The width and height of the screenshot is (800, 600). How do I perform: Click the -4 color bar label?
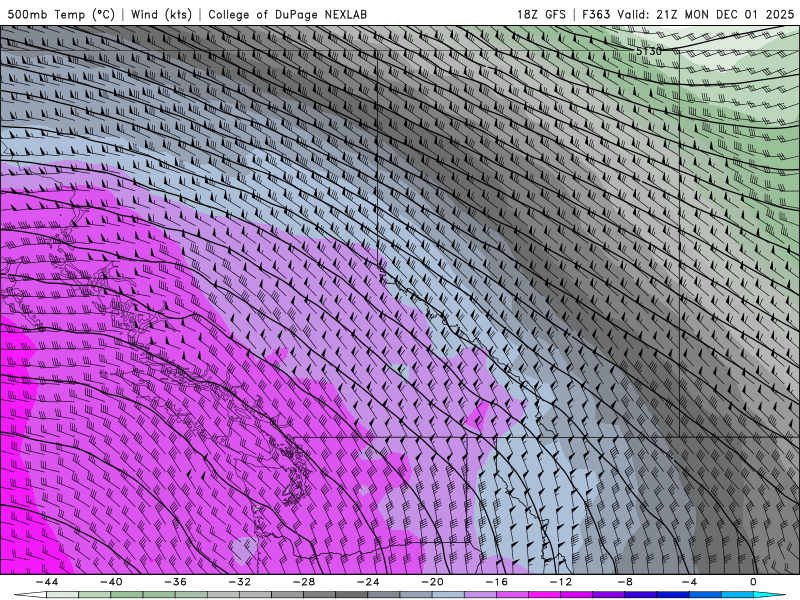(x=689, y=582)
